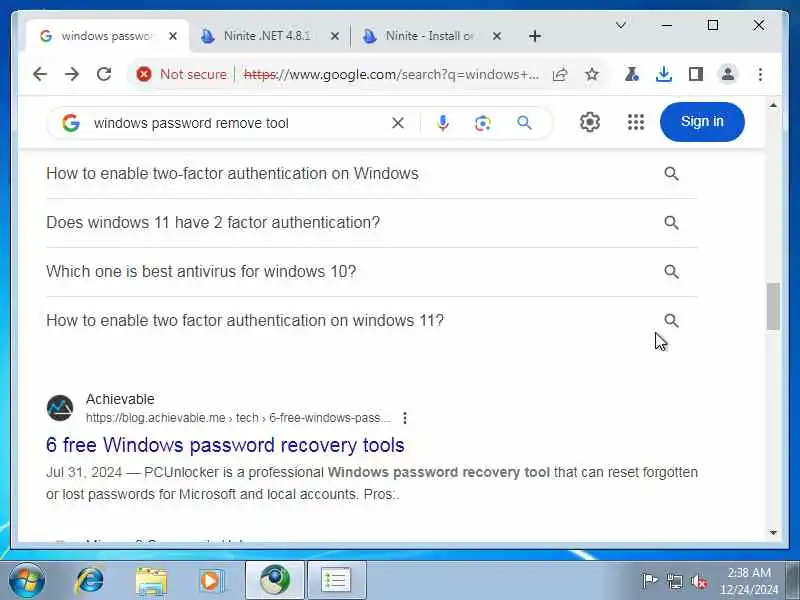Open more options for the Achievable result

click(x=405, y=418)
